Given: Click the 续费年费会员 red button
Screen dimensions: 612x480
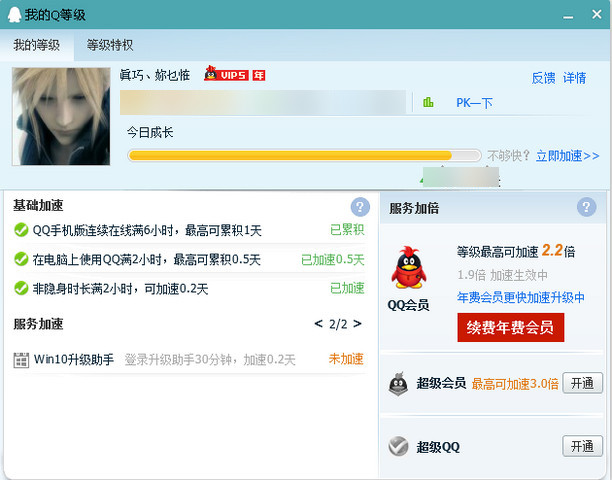Looking at the screenshot, I should coord(510,327).
